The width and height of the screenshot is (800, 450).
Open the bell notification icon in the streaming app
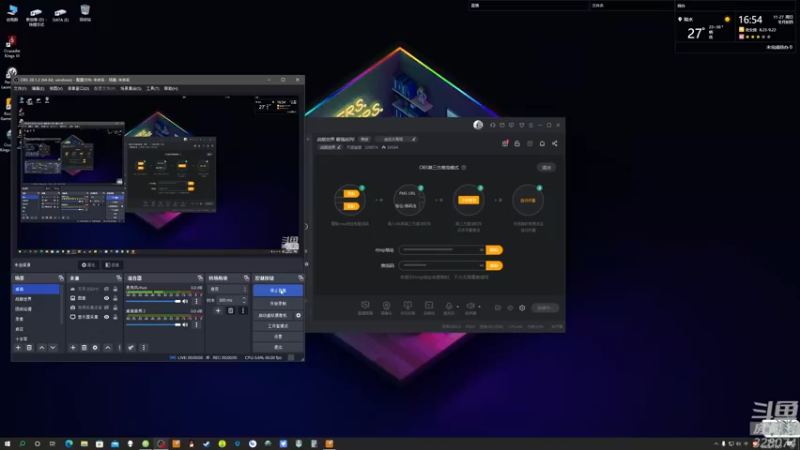pyautogui.click(x=542, y=143)
